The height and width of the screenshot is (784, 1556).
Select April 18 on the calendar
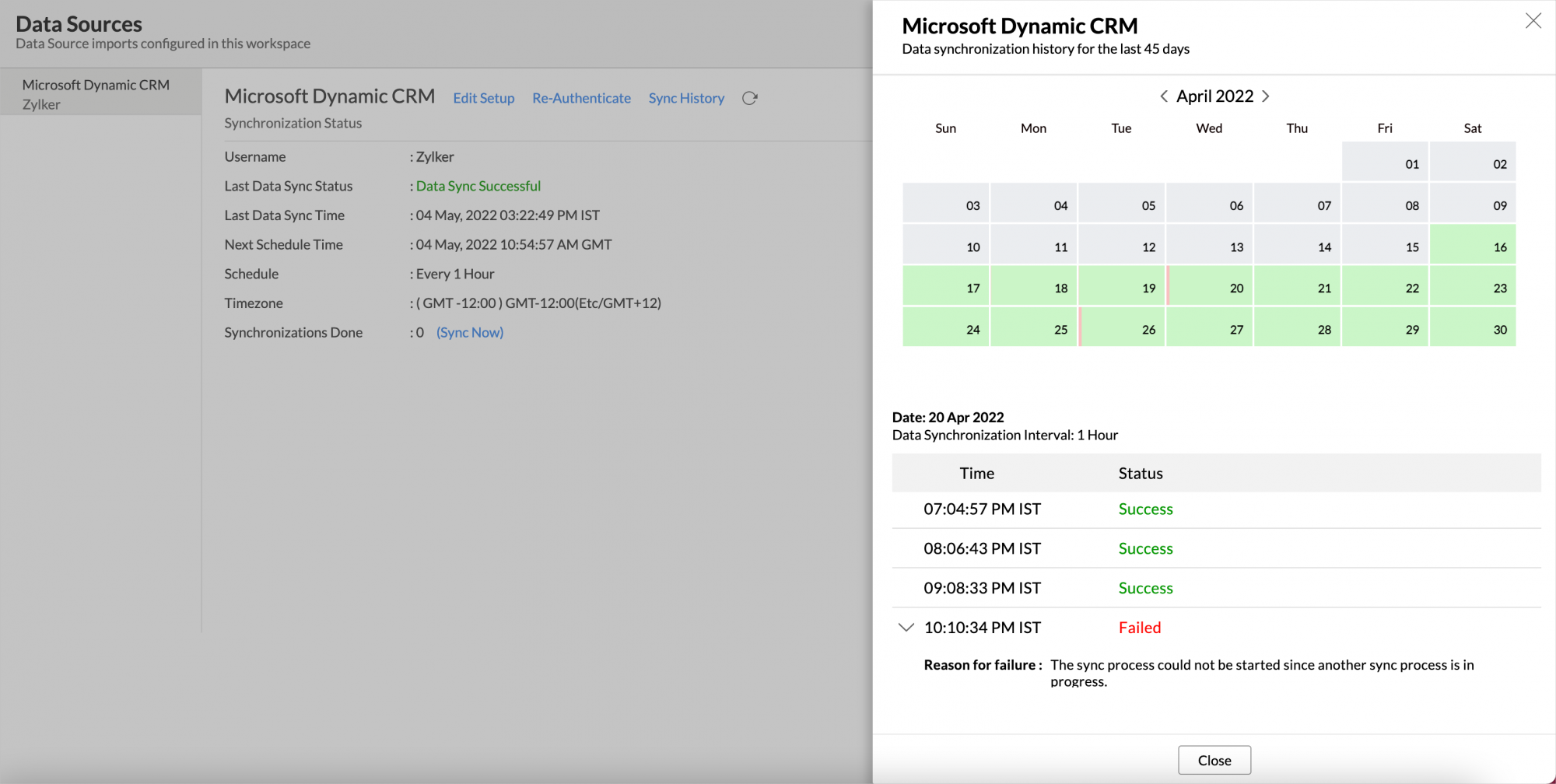pos(1033,285)
